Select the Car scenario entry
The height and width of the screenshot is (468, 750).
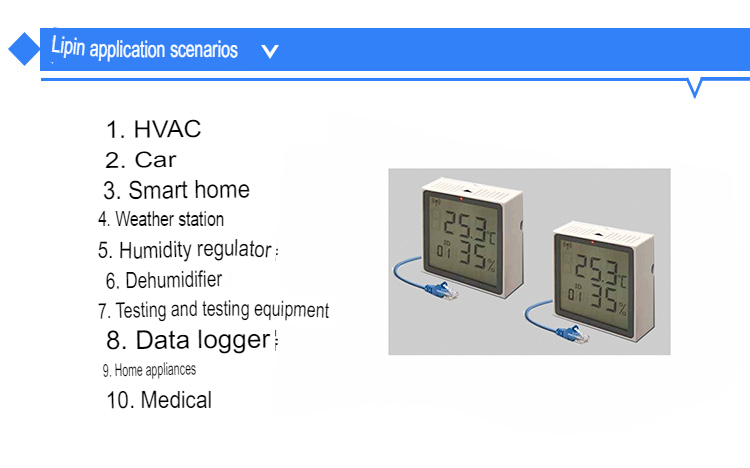141,160
